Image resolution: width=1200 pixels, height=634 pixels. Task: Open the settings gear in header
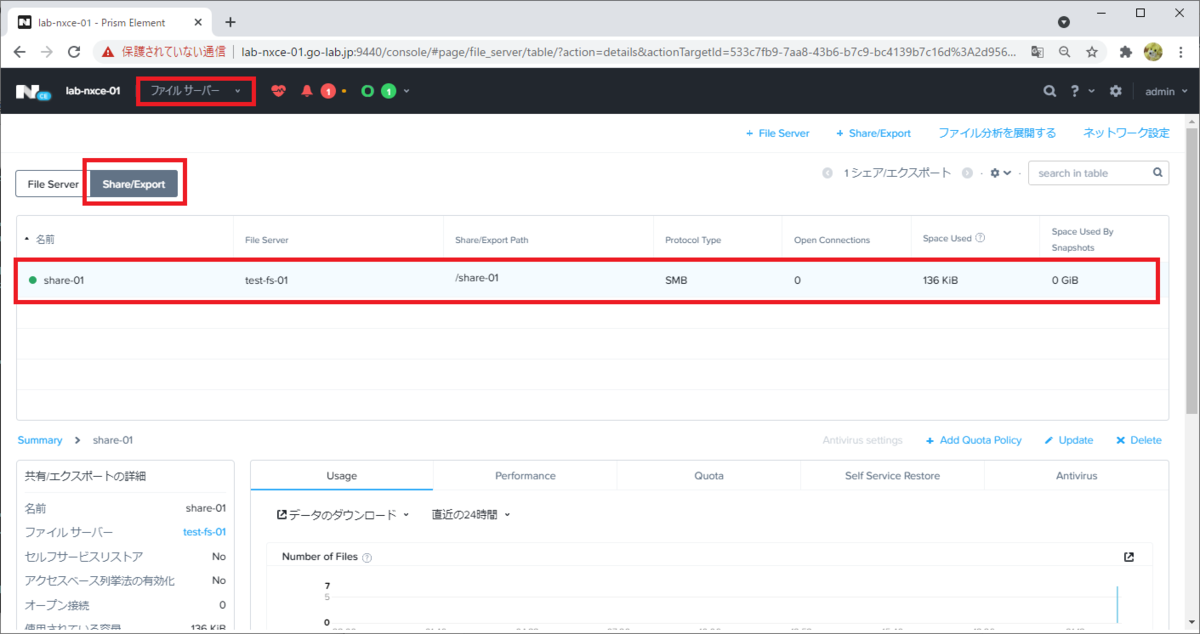click(1116, 91)
